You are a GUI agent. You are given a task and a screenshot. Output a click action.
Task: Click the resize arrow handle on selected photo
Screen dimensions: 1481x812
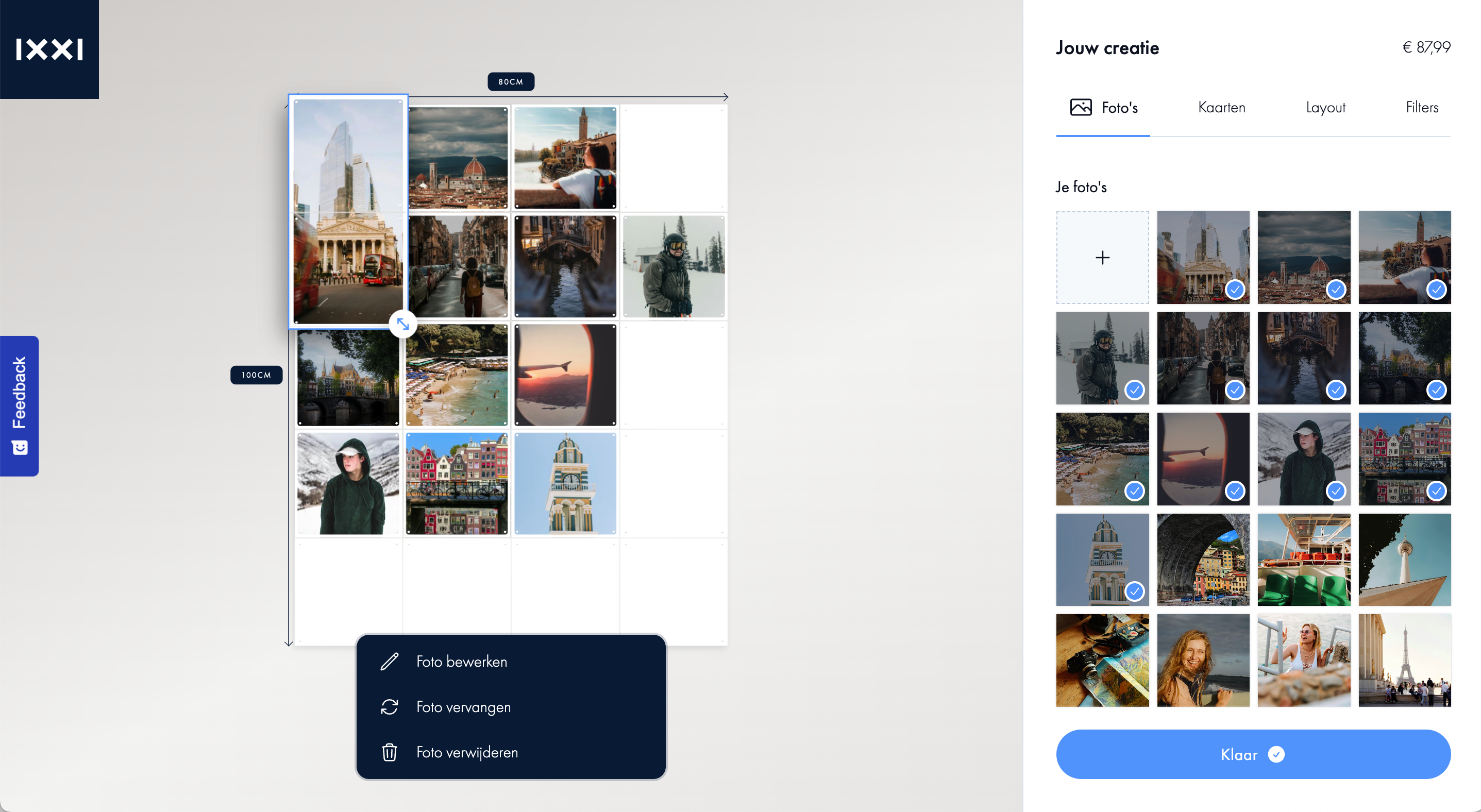pos(403,324)
